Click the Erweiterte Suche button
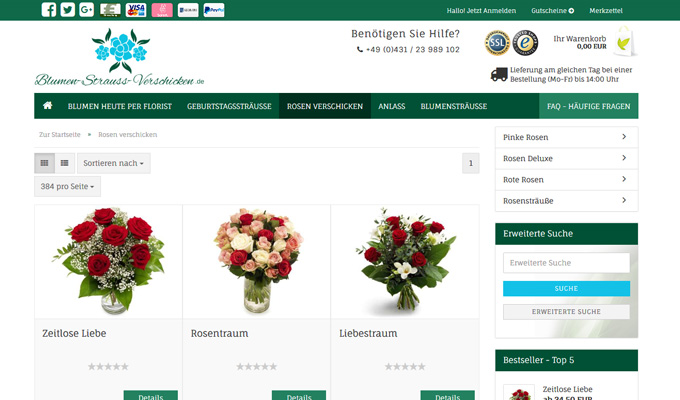 (x=566, y=311)
